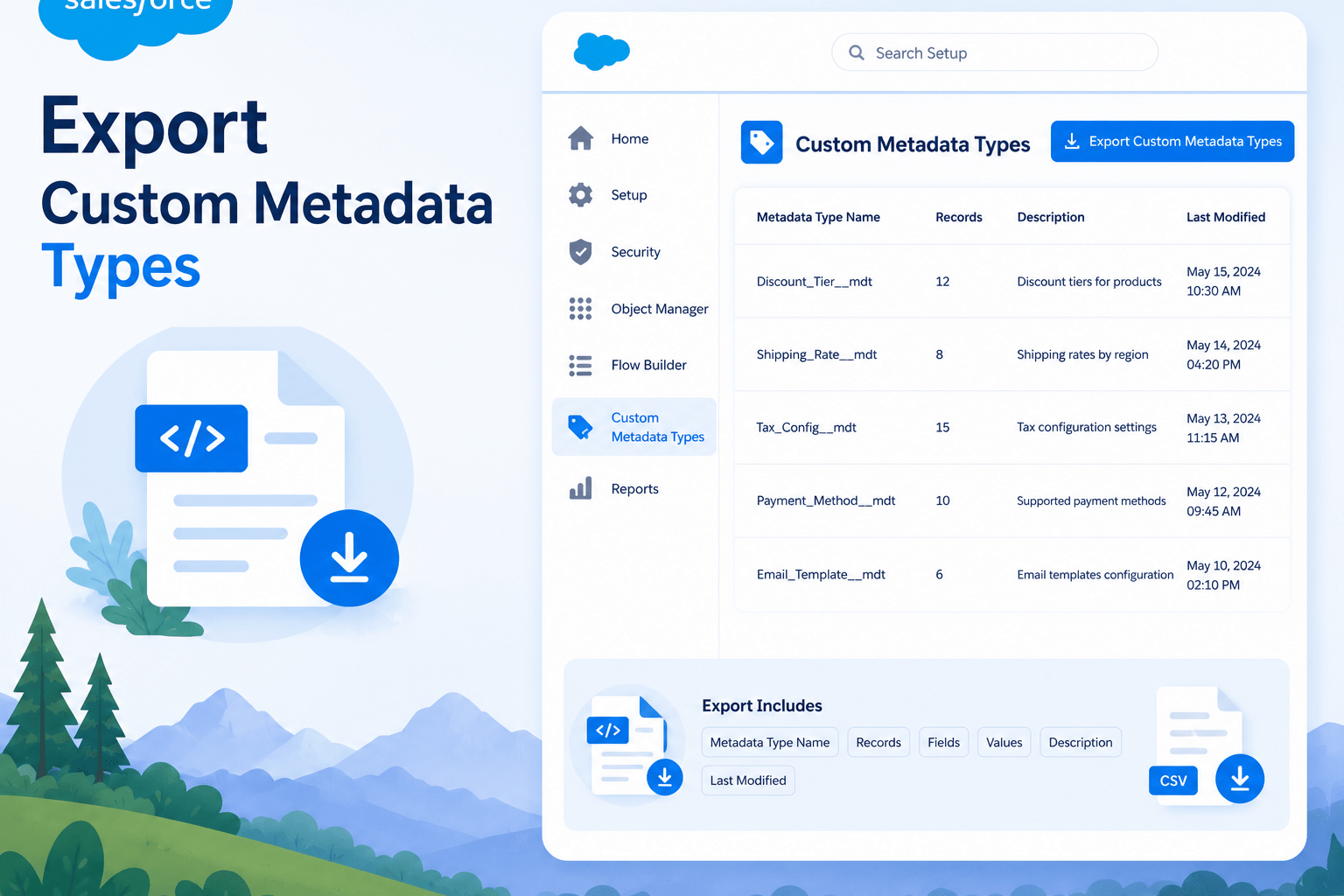Image resolution: width=1344 pixels, height=896 pixels.
Task: Click the Values export chip
Action: point(1004,742)
